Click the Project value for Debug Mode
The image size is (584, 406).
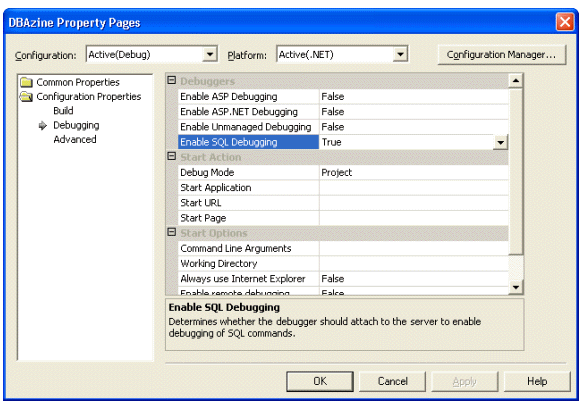pyautogui.click(x=337, y=172)
